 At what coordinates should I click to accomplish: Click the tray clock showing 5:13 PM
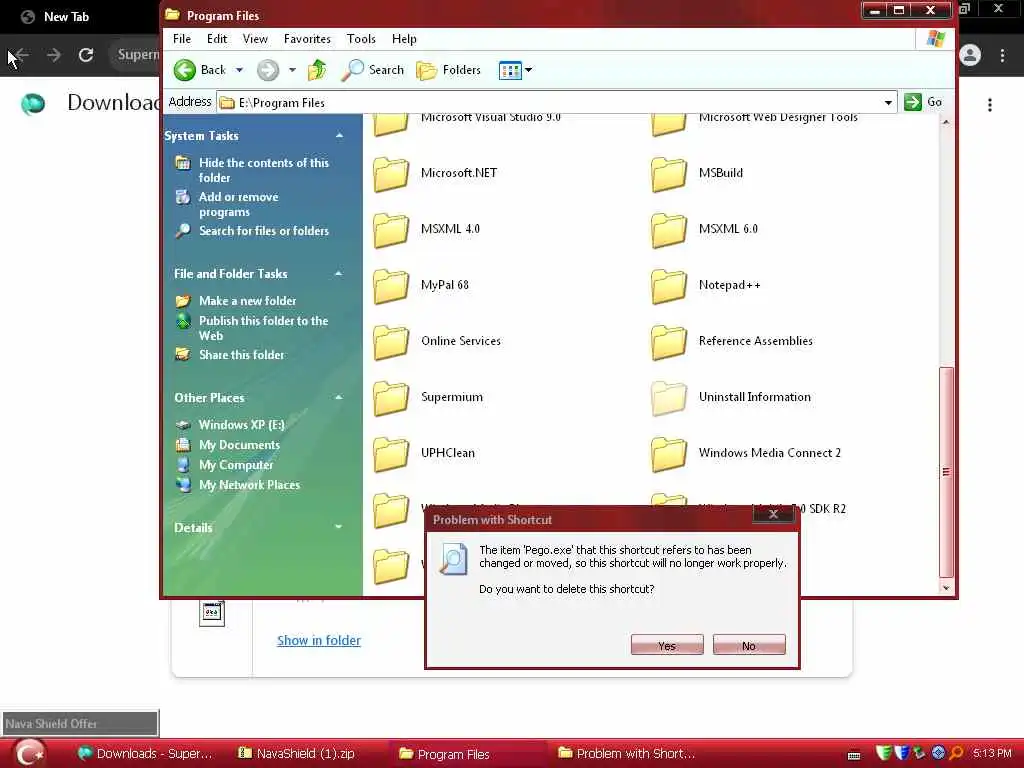[x=992, y=753]
